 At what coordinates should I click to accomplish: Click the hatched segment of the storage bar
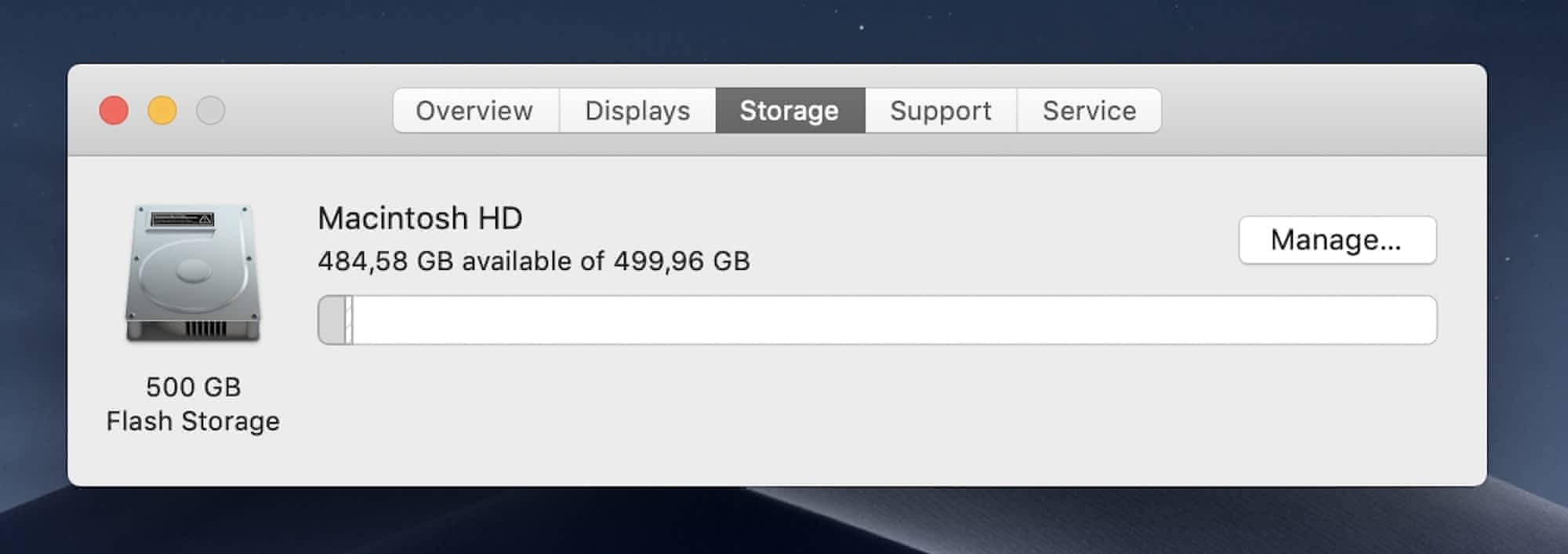[x=350, y=320]
